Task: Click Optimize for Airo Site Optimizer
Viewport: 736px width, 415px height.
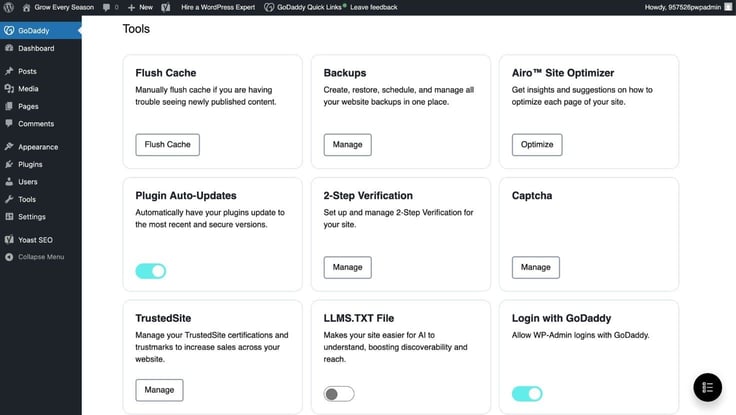Action: pos(537,145)
